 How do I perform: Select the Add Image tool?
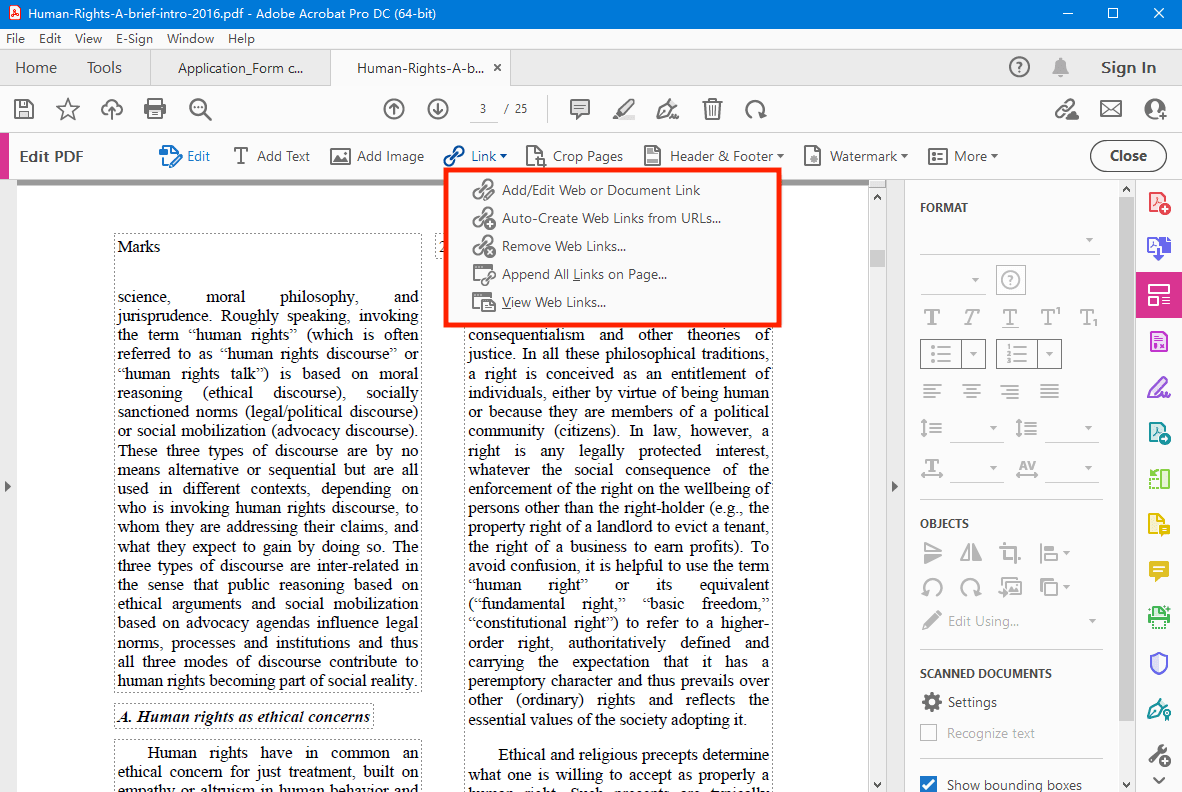(377, 156)
